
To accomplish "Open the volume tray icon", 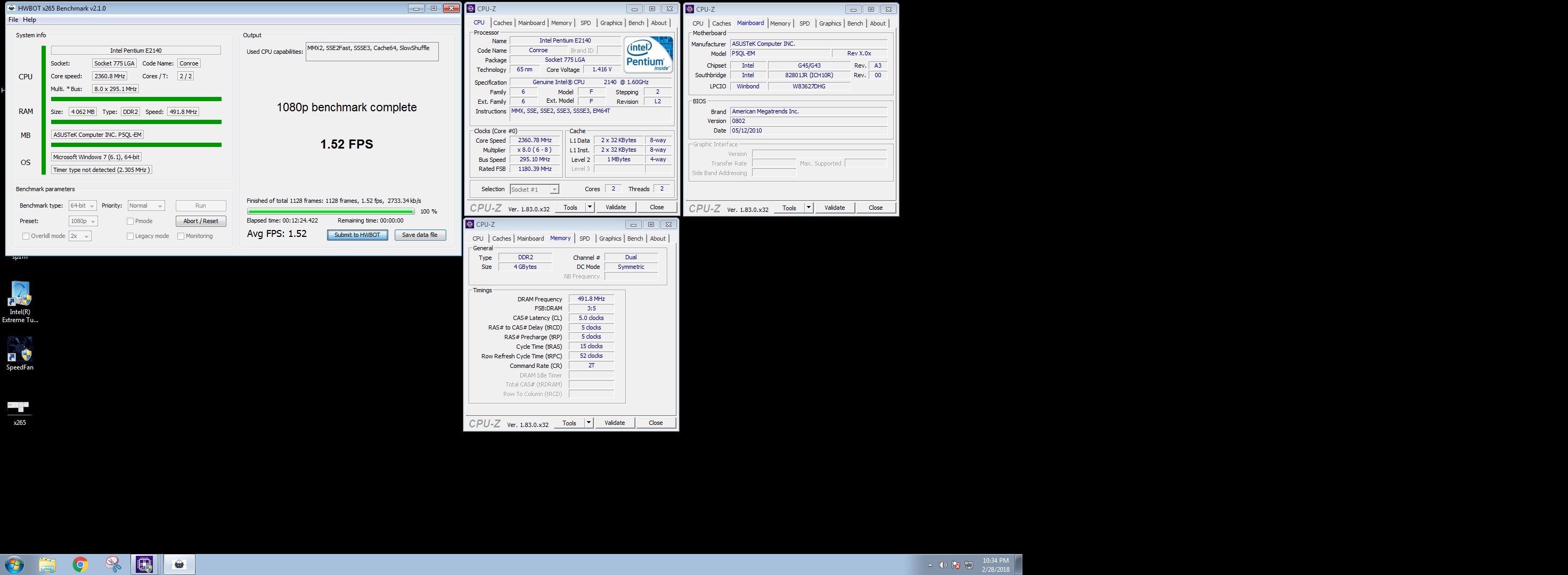I will pyautogui.click(x=942, y=565).
